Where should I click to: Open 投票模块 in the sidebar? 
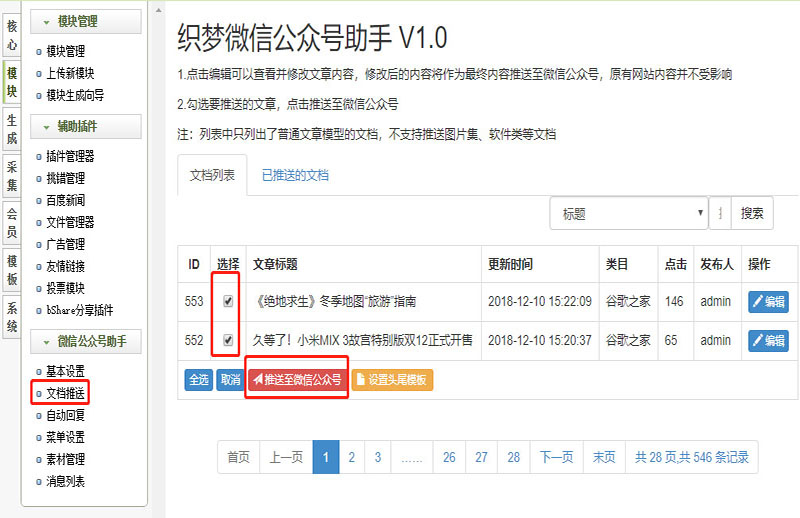[x=65, y=288]
